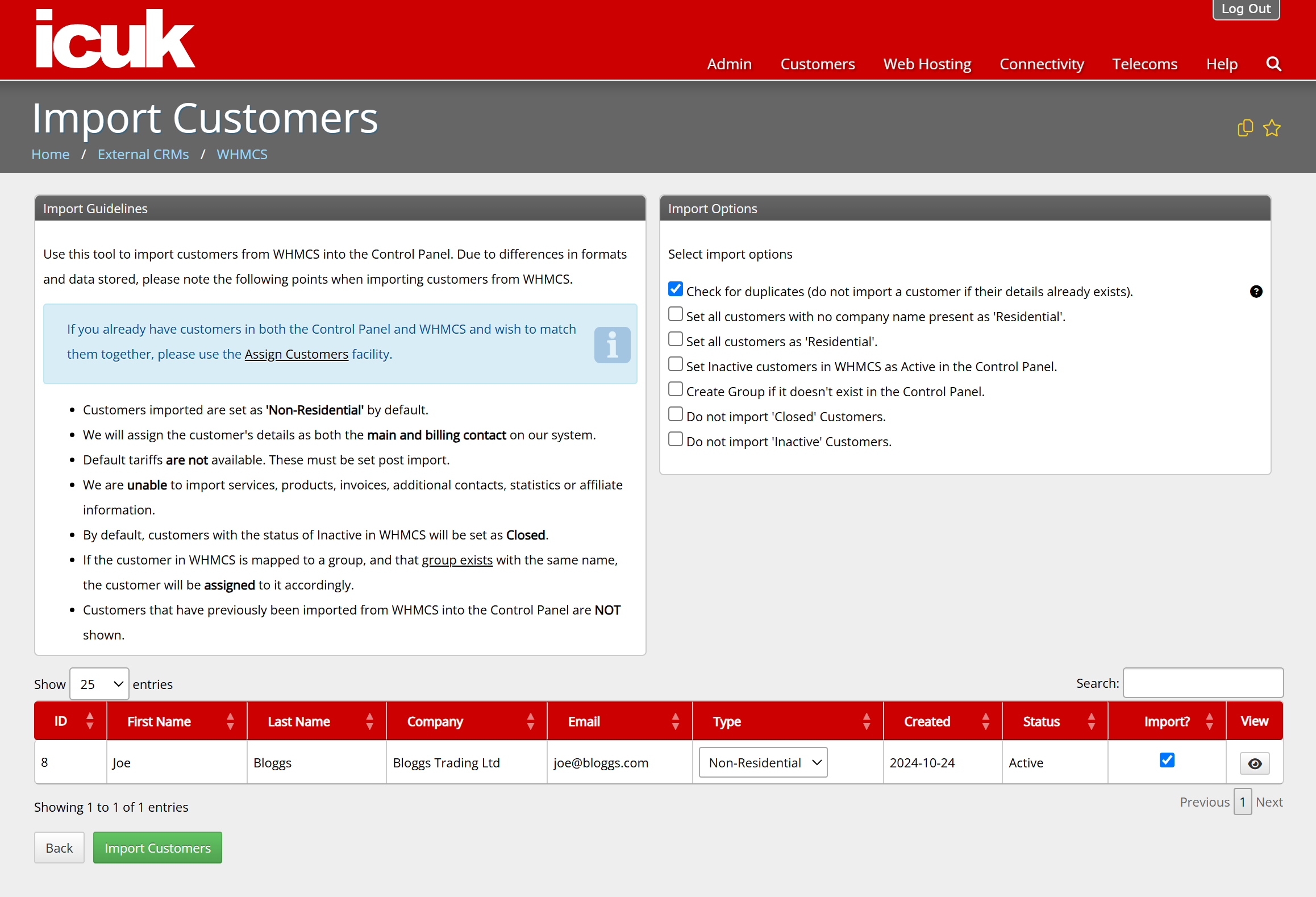Sort table by Type column
This screenshot has height=897, width=1316.
pyautogui.click(x=788, y=721)
